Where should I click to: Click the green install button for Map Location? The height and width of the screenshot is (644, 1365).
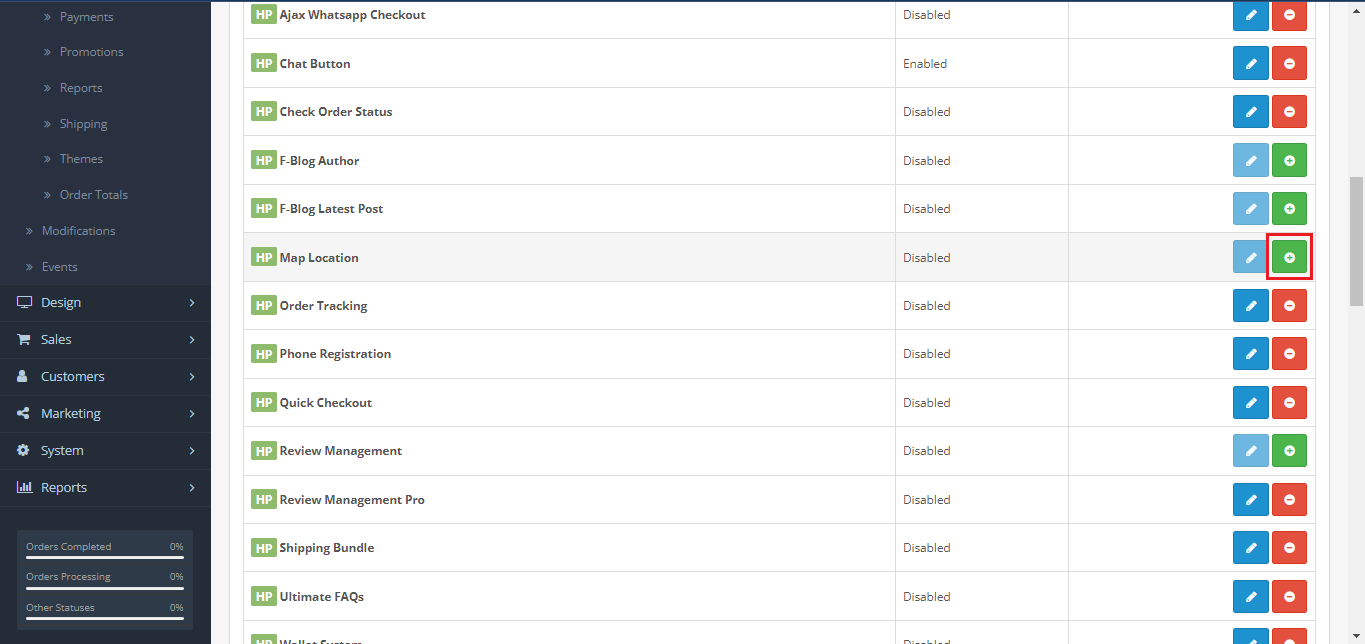(1289, 258)
